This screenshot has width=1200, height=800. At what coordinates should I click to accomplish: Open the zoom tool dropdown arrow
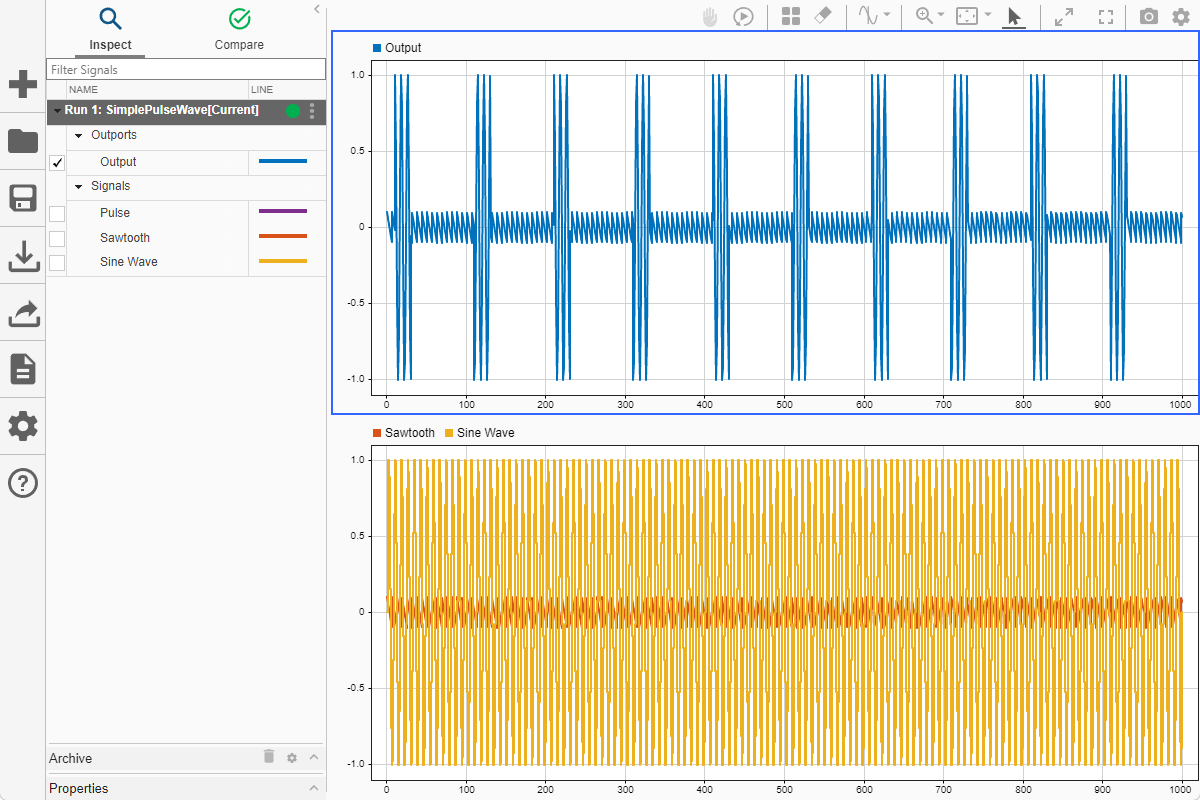tap(940, 15)
